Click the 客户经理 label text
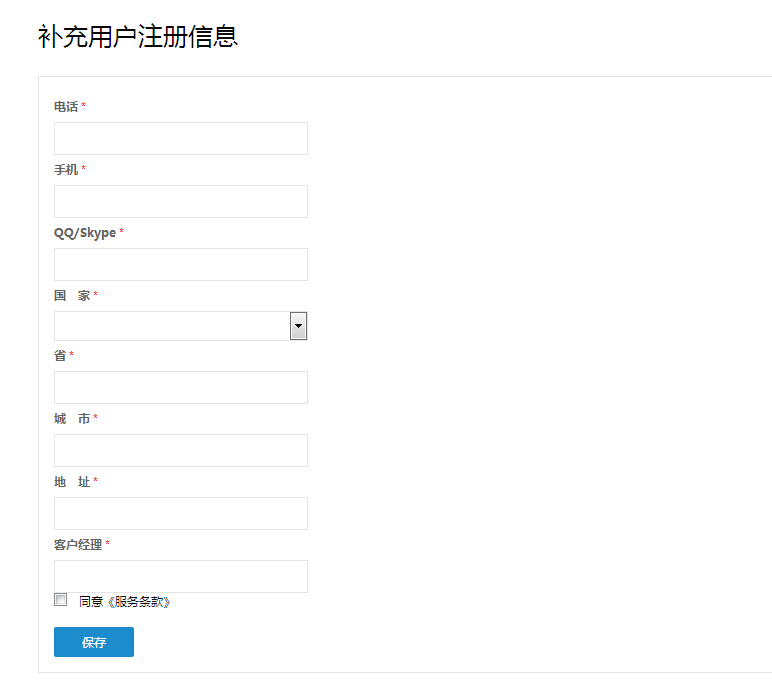Screen dimensions: 772x687 click(78, 545)
